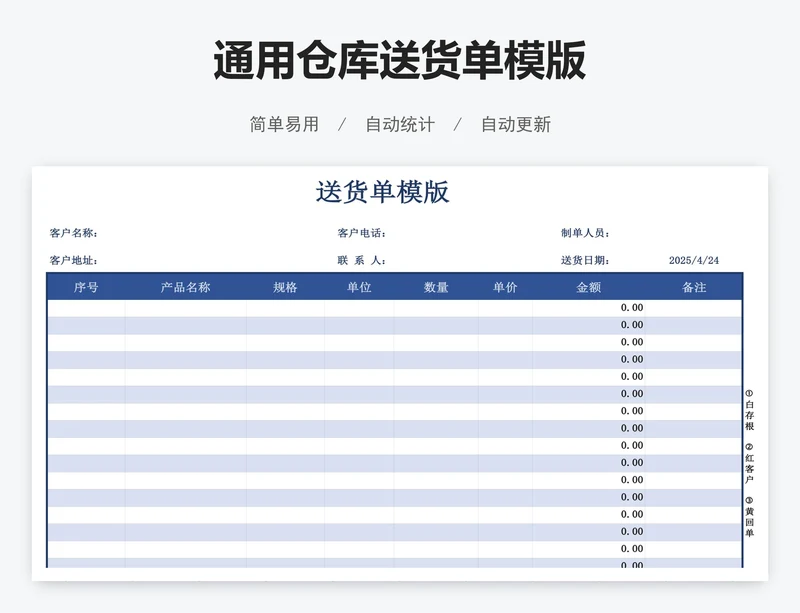Click the 单位 column header

tap(359, 287)
